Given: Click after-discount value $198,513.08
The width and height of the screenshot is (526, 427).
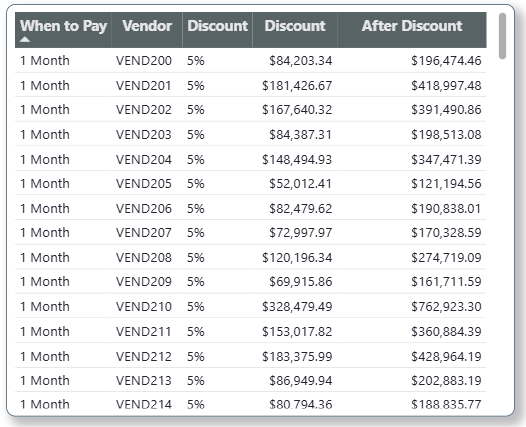Looking at the screenshot, I should (x=446, y=135).
